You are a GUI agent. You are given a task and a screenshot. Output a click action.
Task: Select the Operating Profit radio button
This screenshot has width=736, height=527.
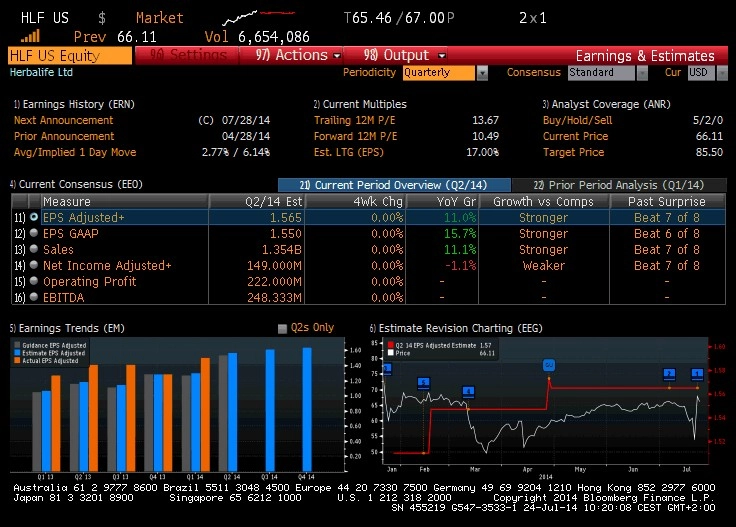[34, 281]
